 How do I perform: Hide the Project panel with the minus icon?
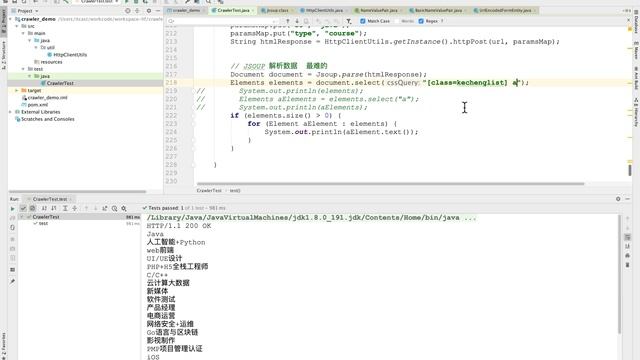tap(158, 11)
